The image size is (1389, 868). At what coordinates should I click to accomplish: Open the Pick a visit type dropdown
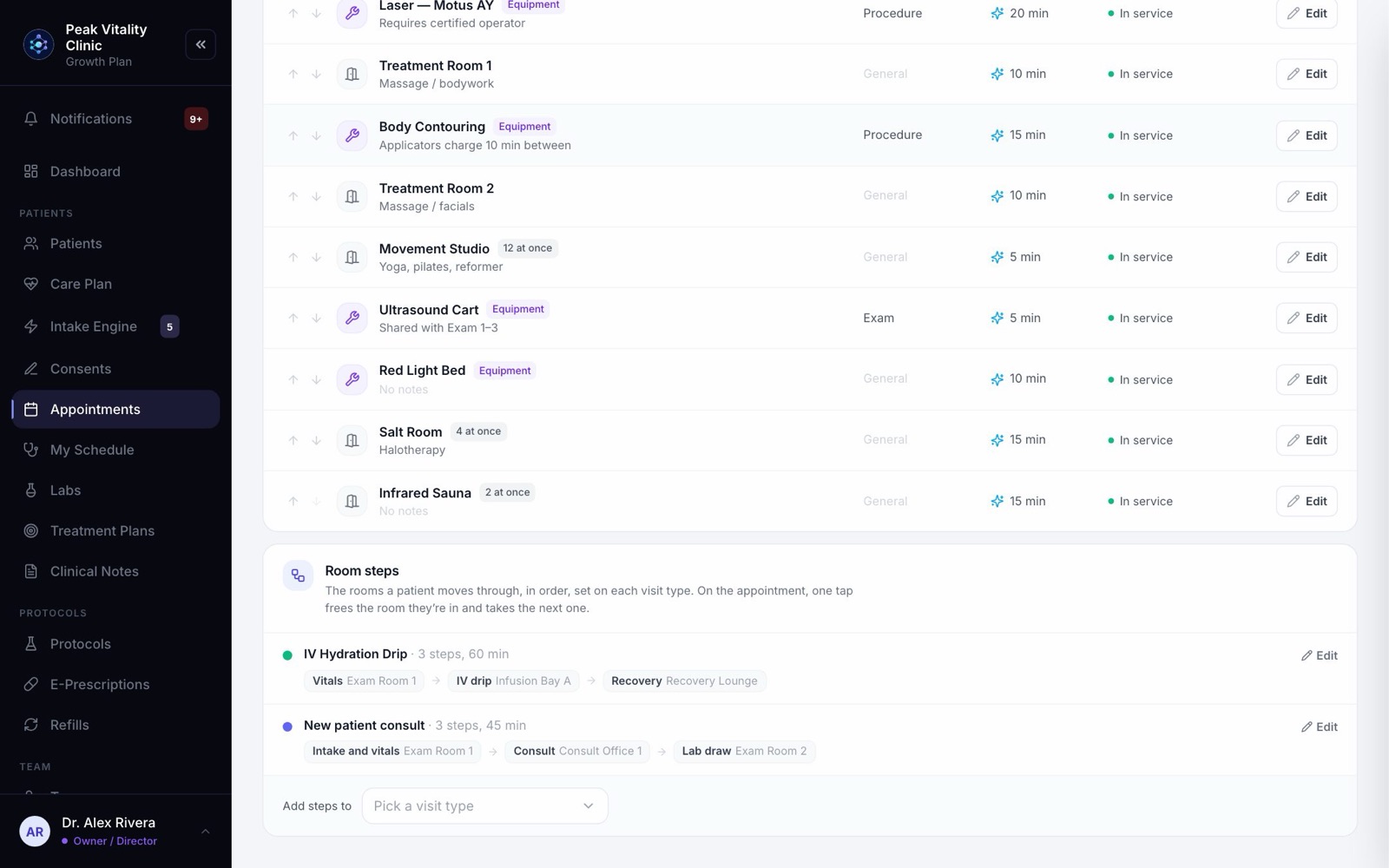484,806
